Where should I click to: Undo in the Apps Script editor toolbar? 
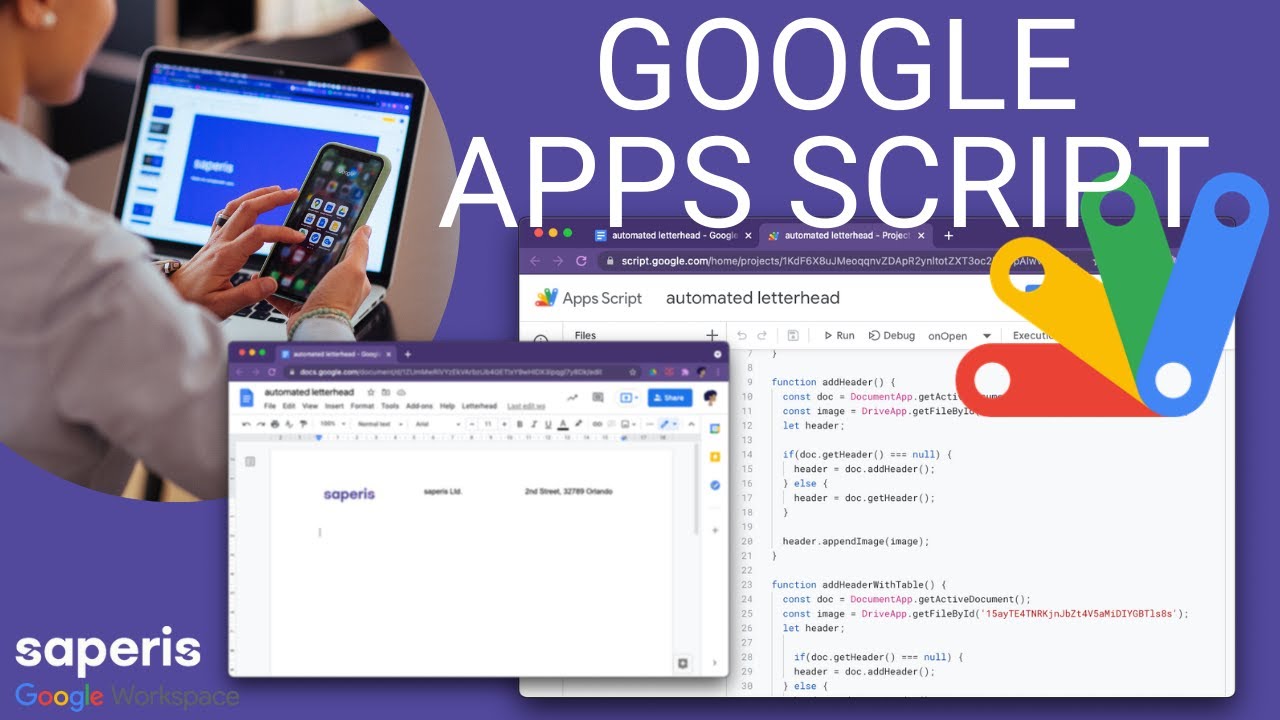point(742,336)
